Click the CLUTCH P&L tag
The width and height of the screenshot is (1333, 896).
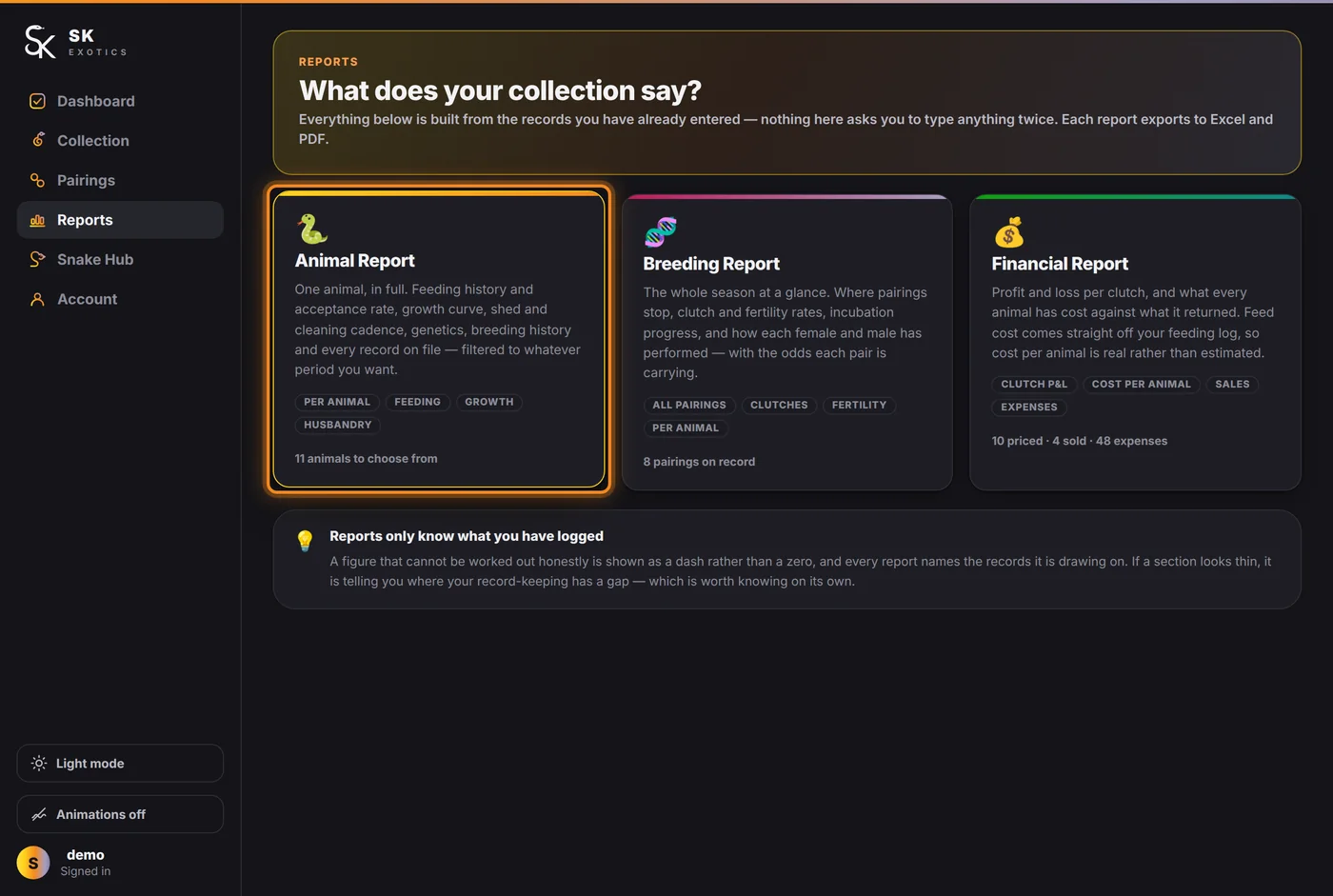coord(1034,384)
